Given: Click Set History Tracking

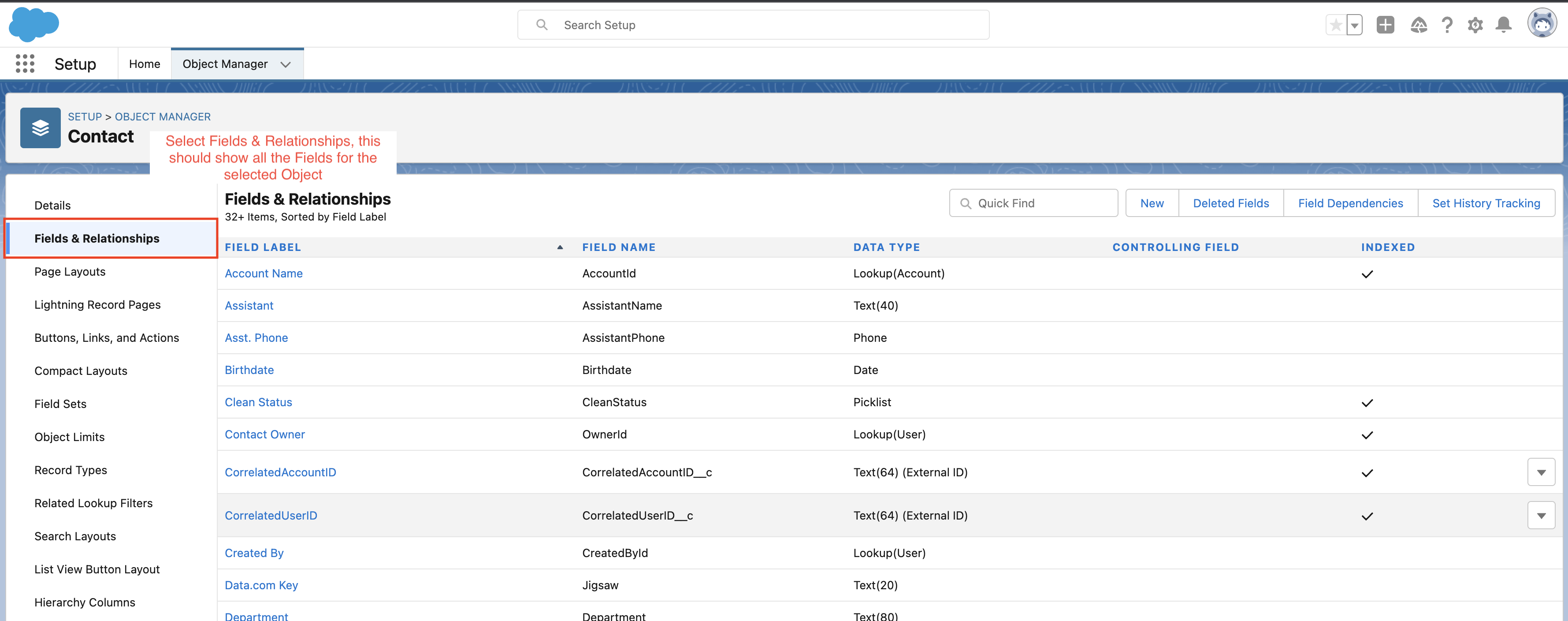Looking at the screenshot, I should [1486, 203].
